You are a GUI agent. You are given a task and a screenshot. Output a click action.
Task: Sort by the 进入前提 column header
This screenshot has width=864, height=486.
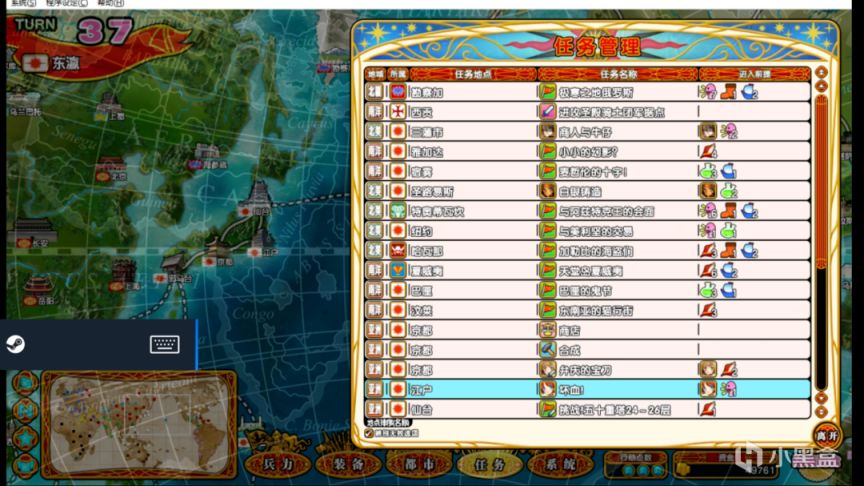click(x=754, y=74)
